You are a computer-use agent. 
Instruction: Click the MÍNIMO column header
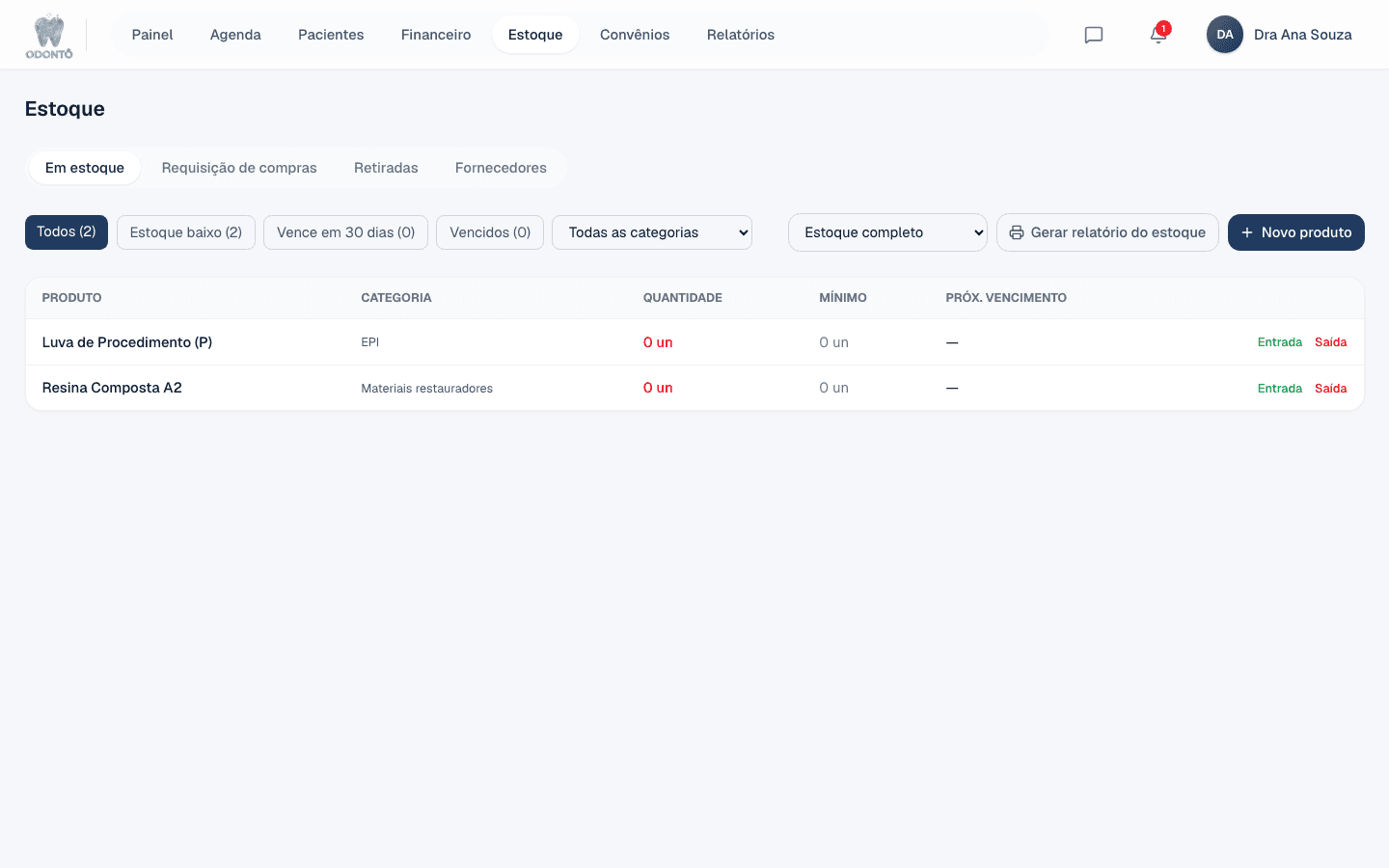pos(843,298)
